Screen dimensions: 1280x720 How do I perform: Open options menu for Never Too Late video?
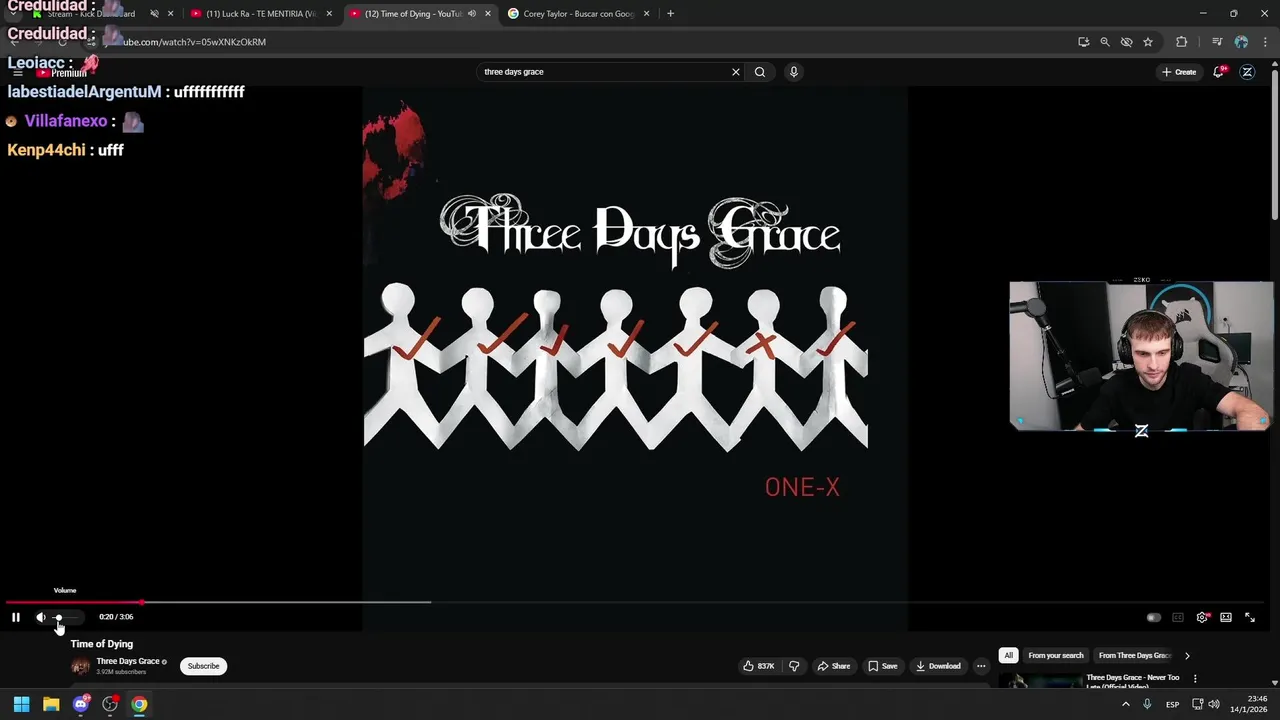[1195, 679]
